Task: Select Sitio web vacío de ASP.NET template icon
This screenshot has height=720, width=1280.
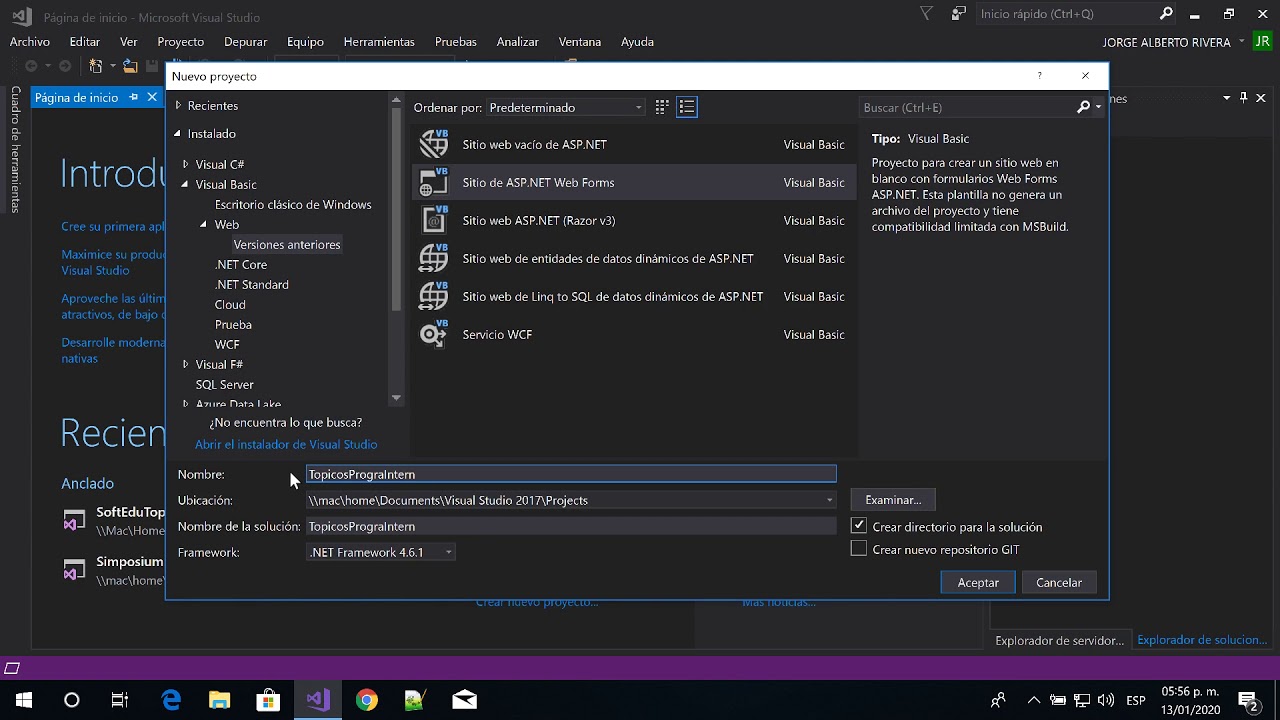Action: tap(434, 144)
